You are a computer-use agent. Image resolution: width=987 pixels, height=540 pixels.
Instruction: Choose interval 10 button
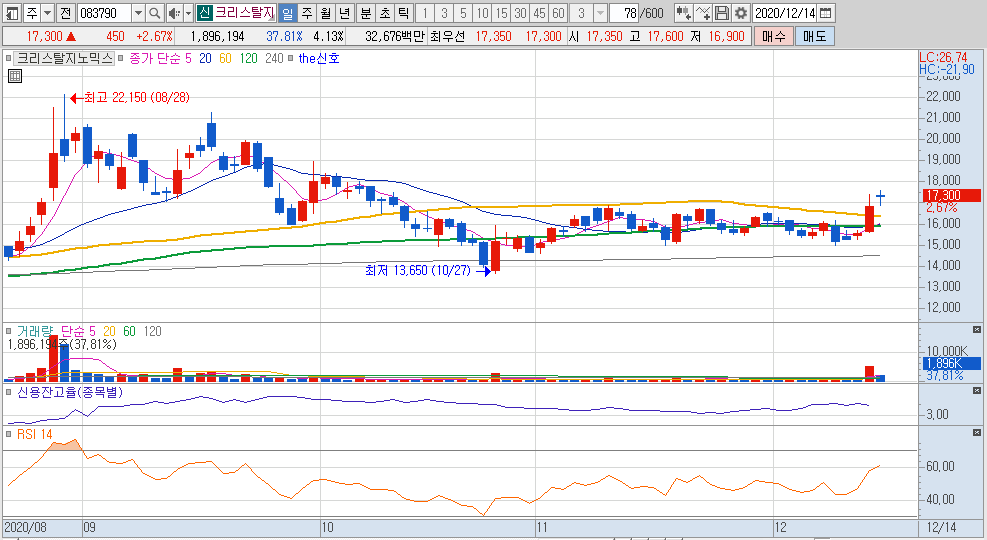482,13
